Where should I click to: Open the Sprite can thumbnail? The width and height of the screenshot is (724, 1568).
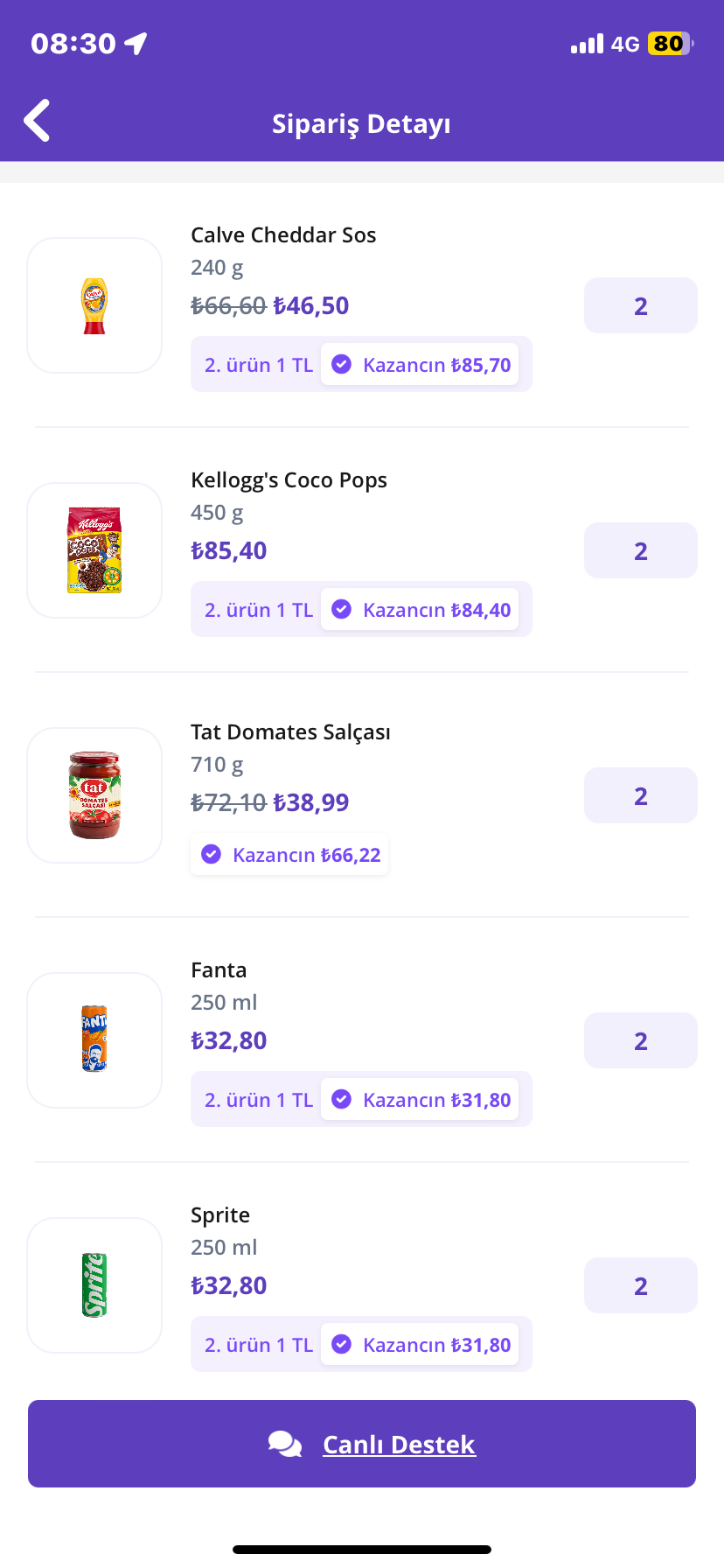pos(94,1285)
